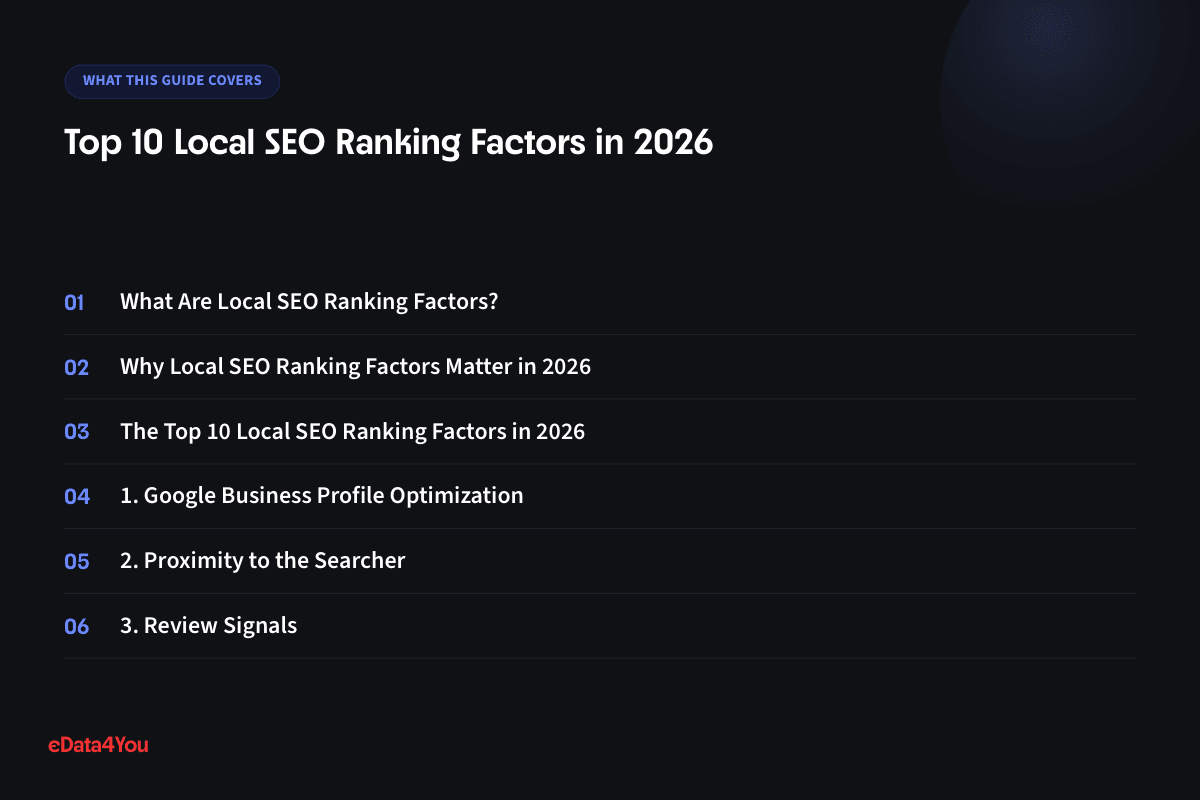Click the 'What This Guide Covers' badge
Image resolution: width=1200 pixels, height=800 pixels.
172,81
